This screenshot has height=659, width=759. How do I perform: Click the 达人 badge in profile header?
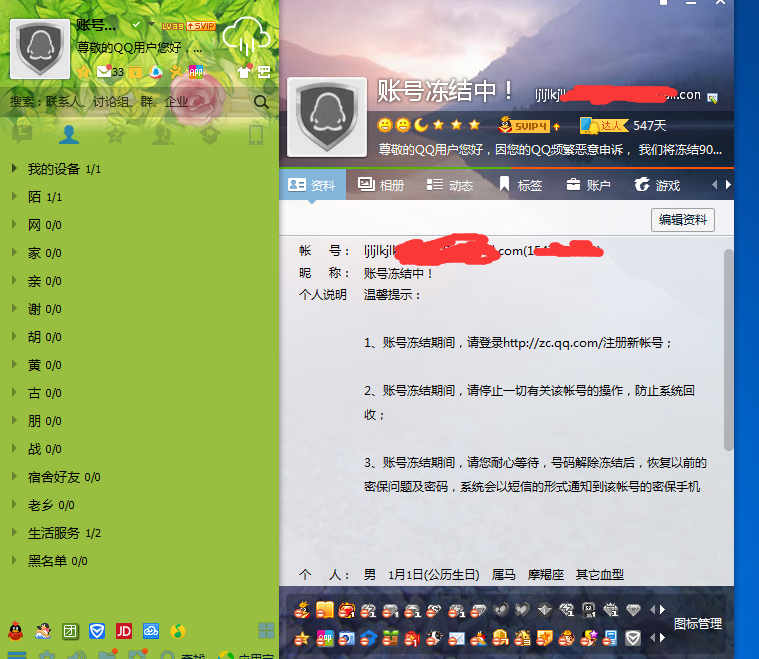pyautogui.click(x=604, y=126)
